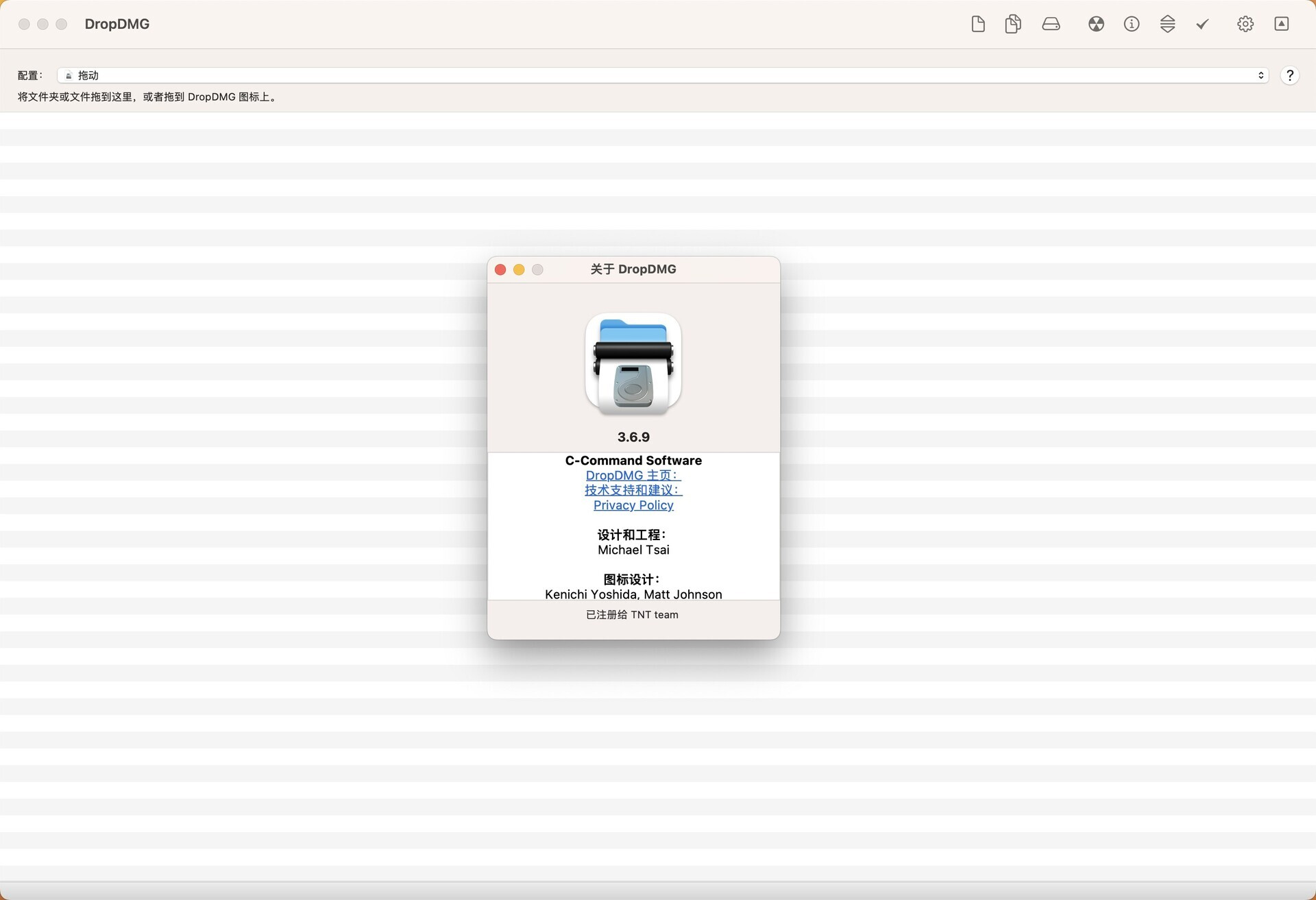Click the checkmark toolbar icon
Image resolution: width=1316 pixels, height=900 pixels.
tap(1202, 24)
